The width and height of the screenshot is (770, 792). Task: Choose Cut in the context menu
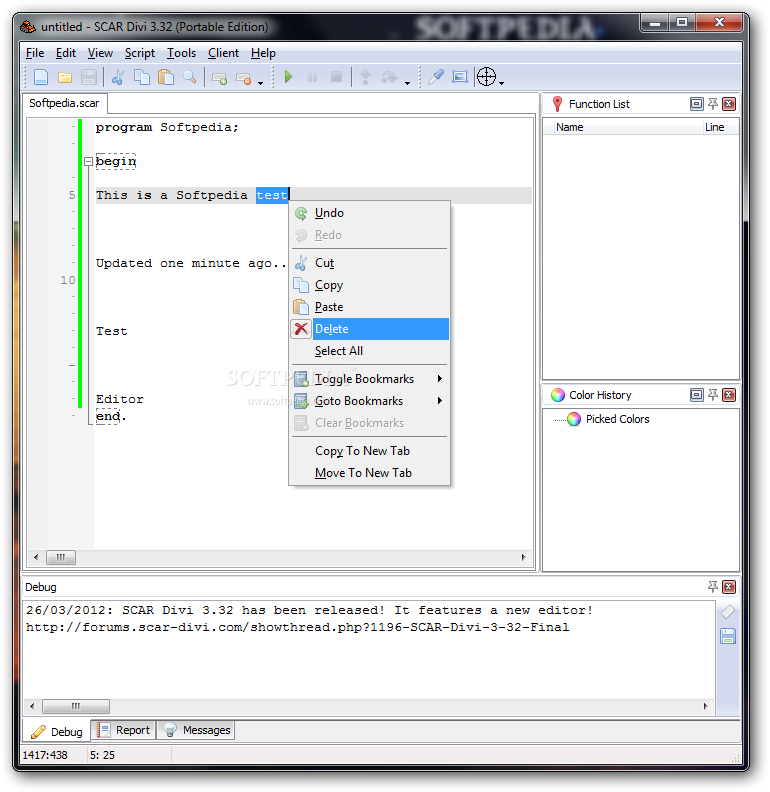pos(370,263)
